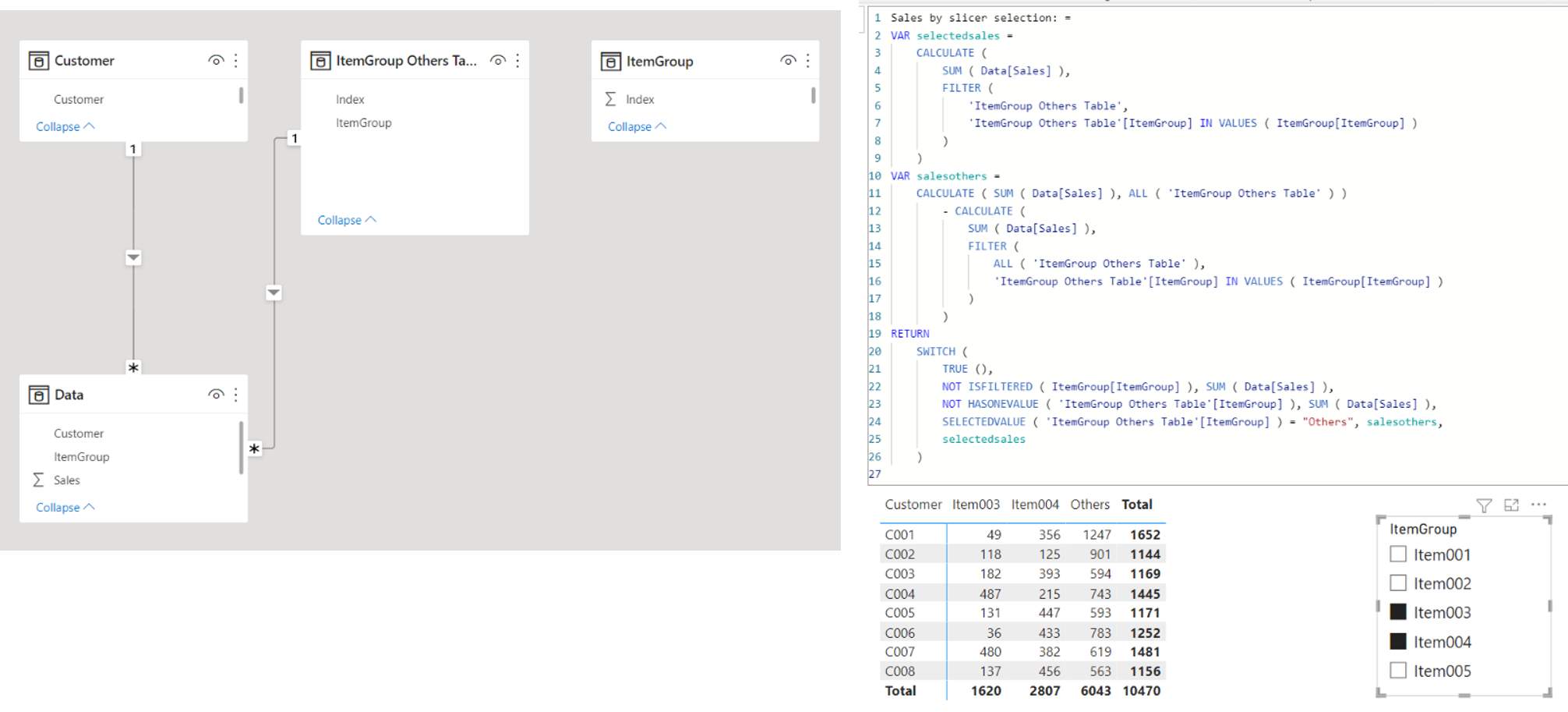The width and height of the screenshot is (1568, 712).
Task: Click the Customer table icon in header
Action: point(38,61)
